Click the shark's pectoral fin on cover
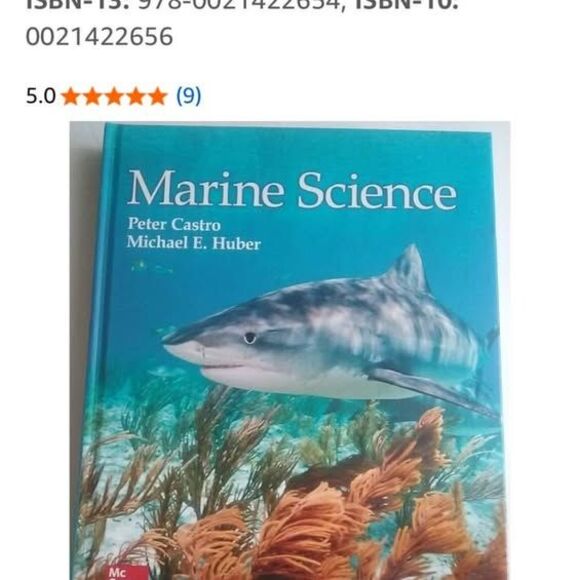580x580 pixels. tap(431, 390)
